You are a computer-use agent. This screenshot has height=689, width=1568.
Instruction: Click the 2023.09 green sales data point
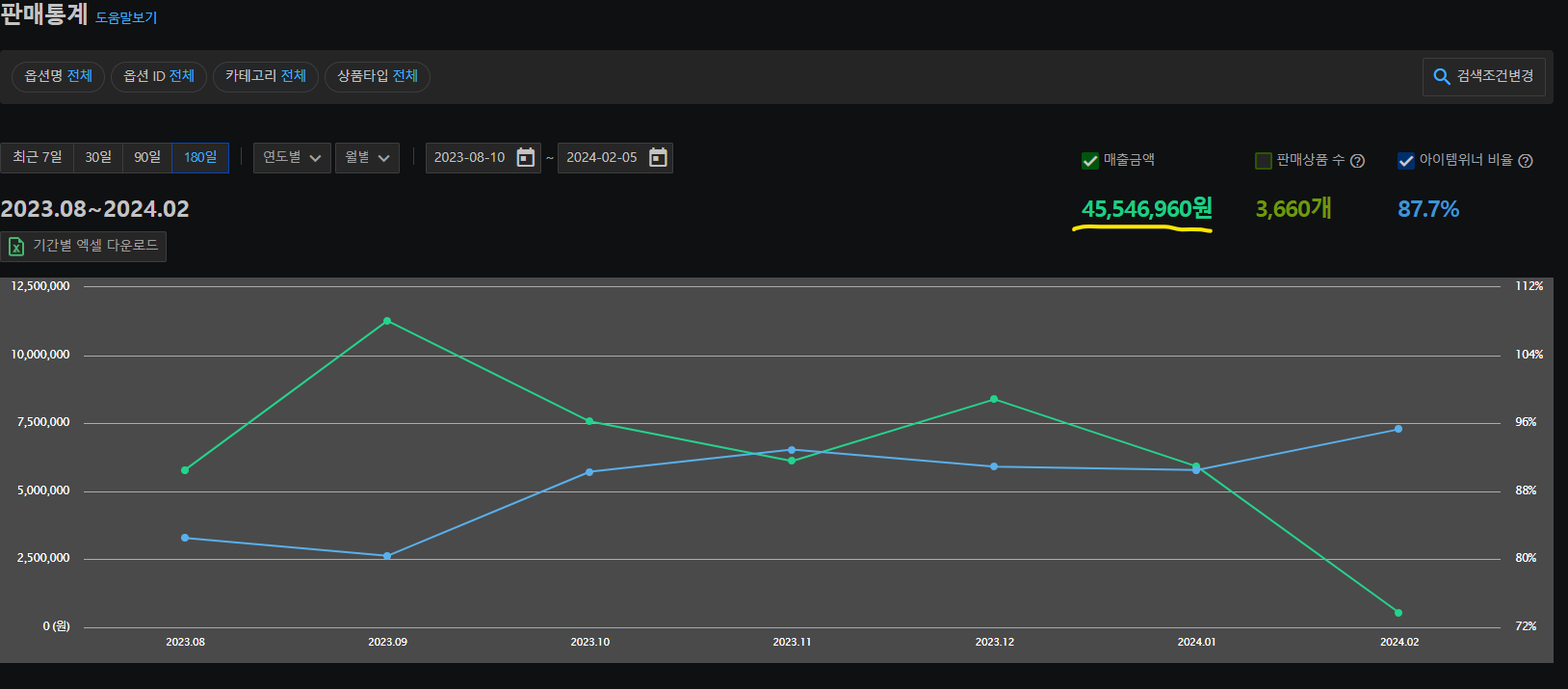pyautogui.click(x=387, y=321)
